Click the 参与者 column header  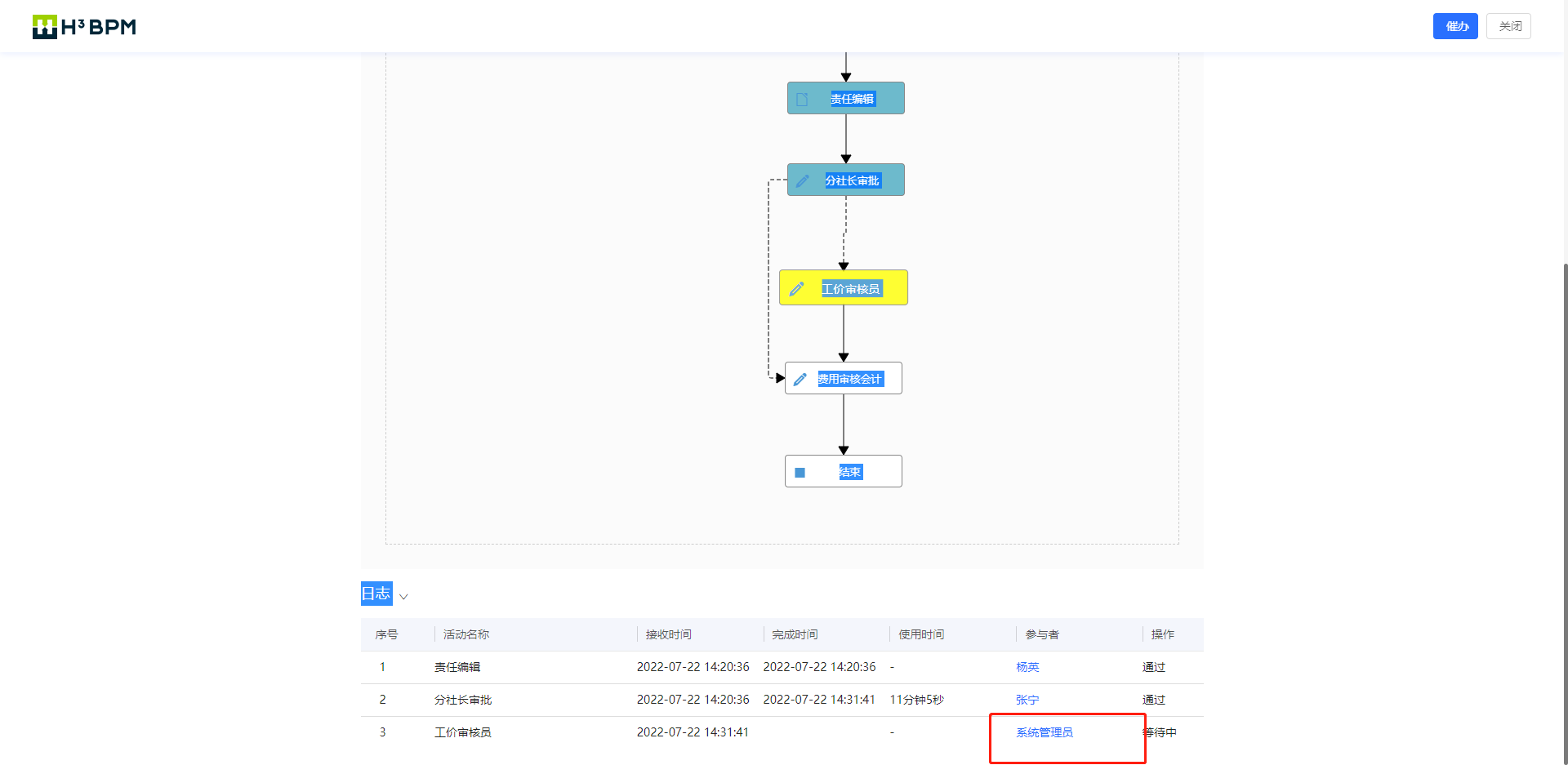click(1042, 634)
